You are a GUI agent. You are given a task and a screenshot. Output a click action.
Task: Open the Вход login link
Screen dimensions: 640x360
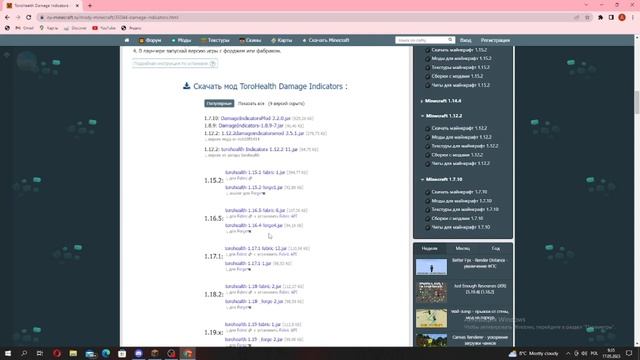pyautogui.click(x=465, y=40)
